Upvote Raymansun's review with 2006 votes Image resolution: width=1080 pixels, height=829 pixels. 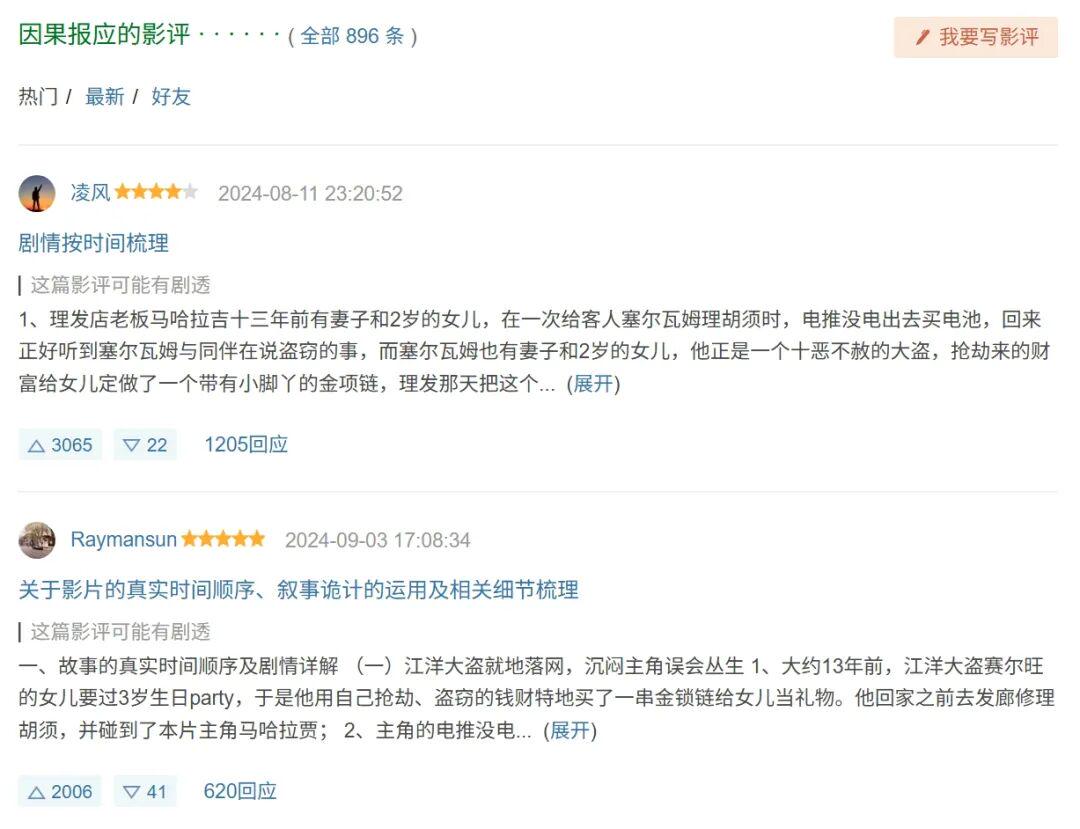point(60,792)
